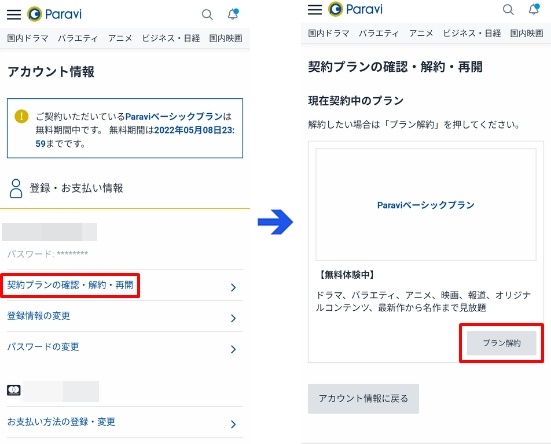Open the notifications bell in the right screen

[534, 9]
